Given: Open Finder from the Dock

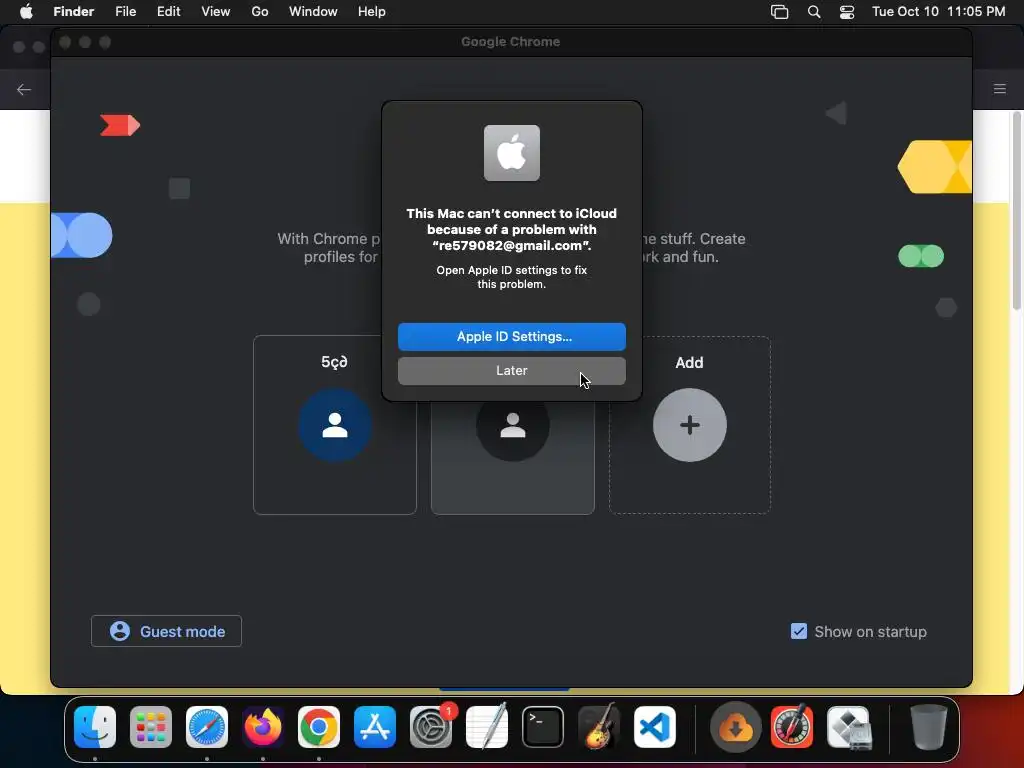Looking at the screenshot, I should (95, 727).
